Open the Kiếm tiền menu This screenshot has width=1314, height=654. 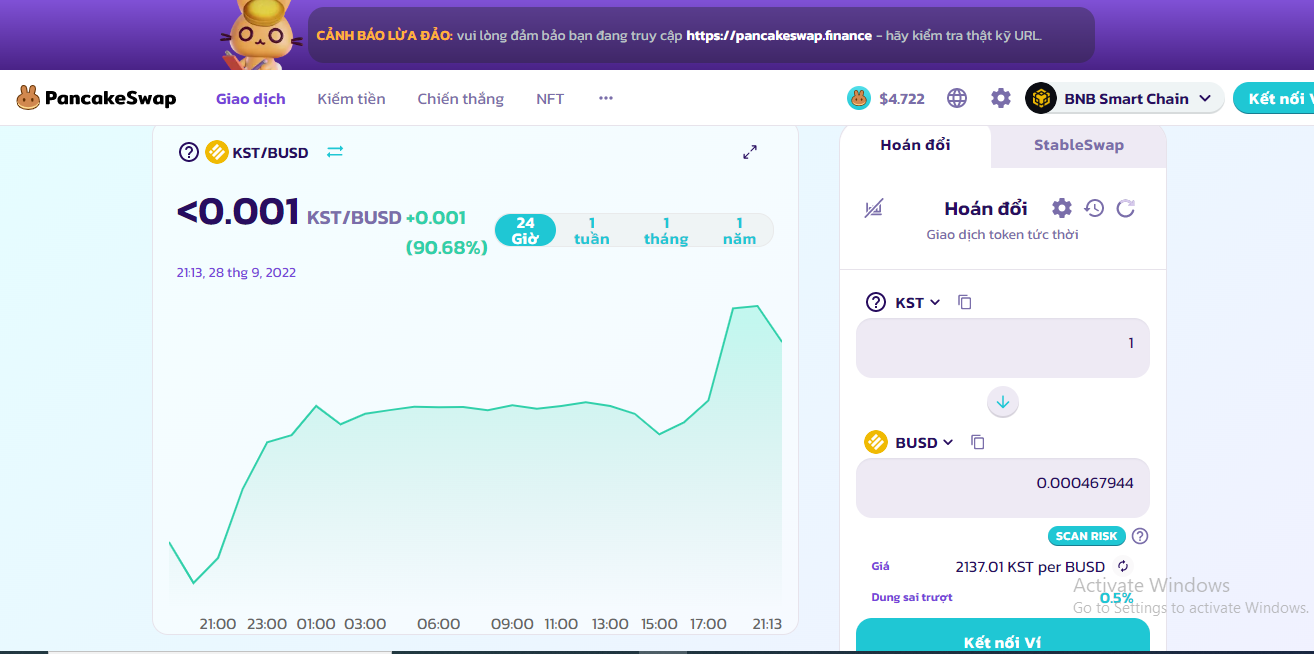[x=351, y=99]
